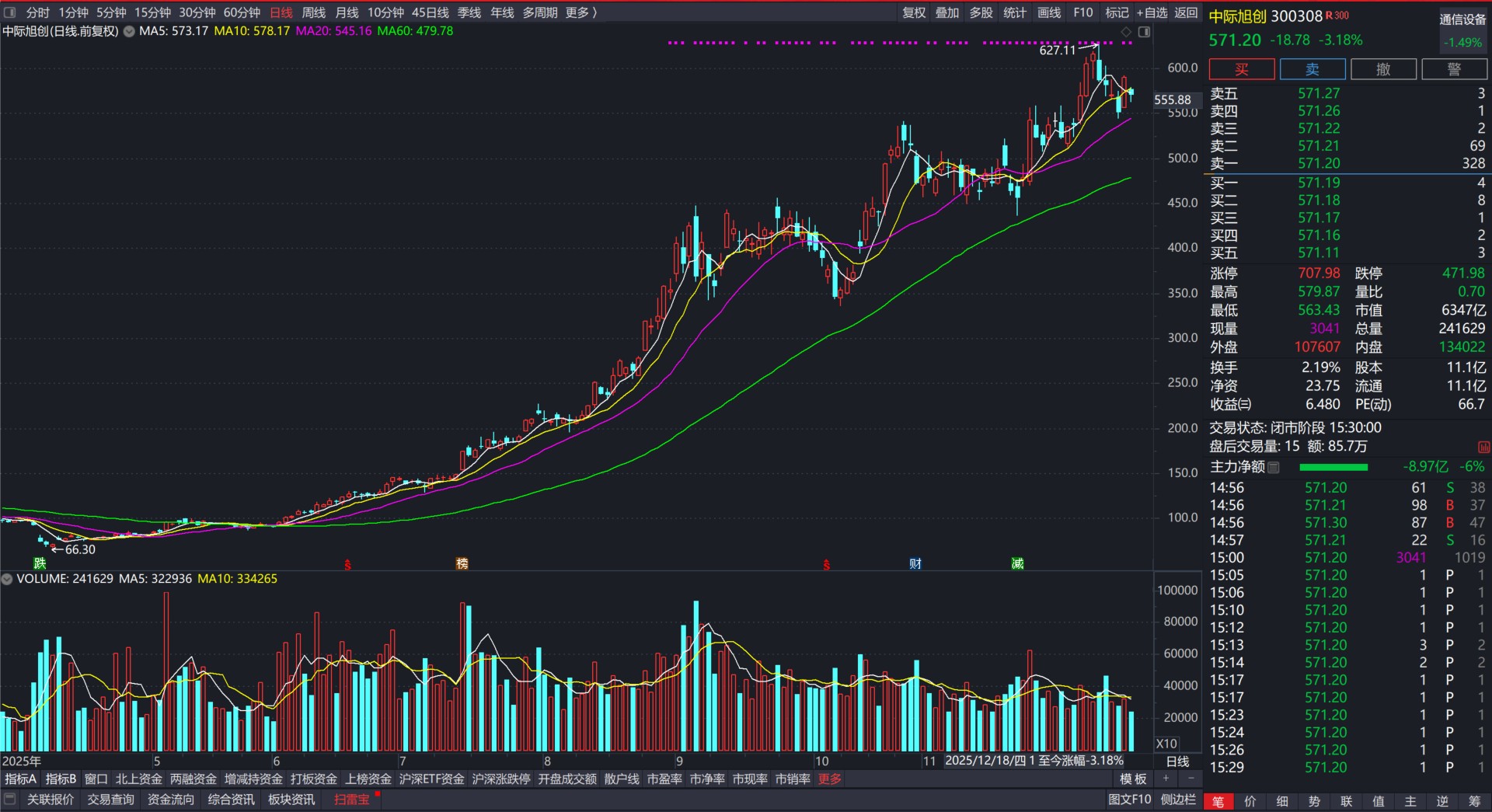Click the red 财 event marker on chart
The height and width of the screenshot is (812, 1492).
click(915, 563)
